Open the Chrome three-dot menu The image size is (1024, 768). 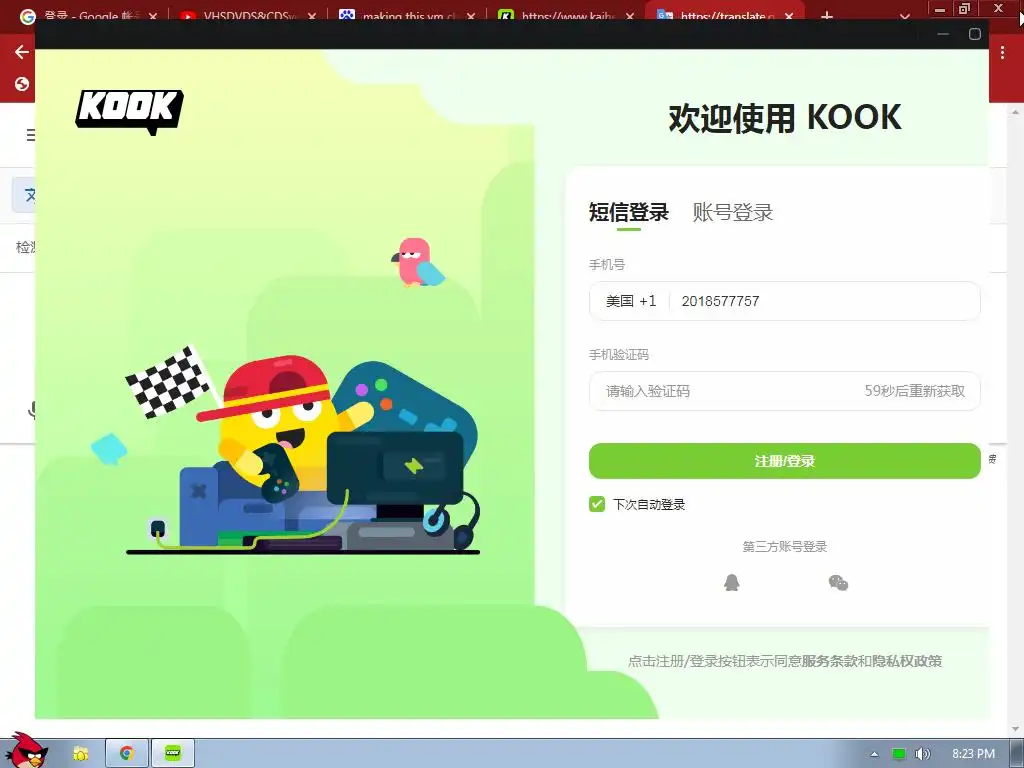coord(1002,53)
